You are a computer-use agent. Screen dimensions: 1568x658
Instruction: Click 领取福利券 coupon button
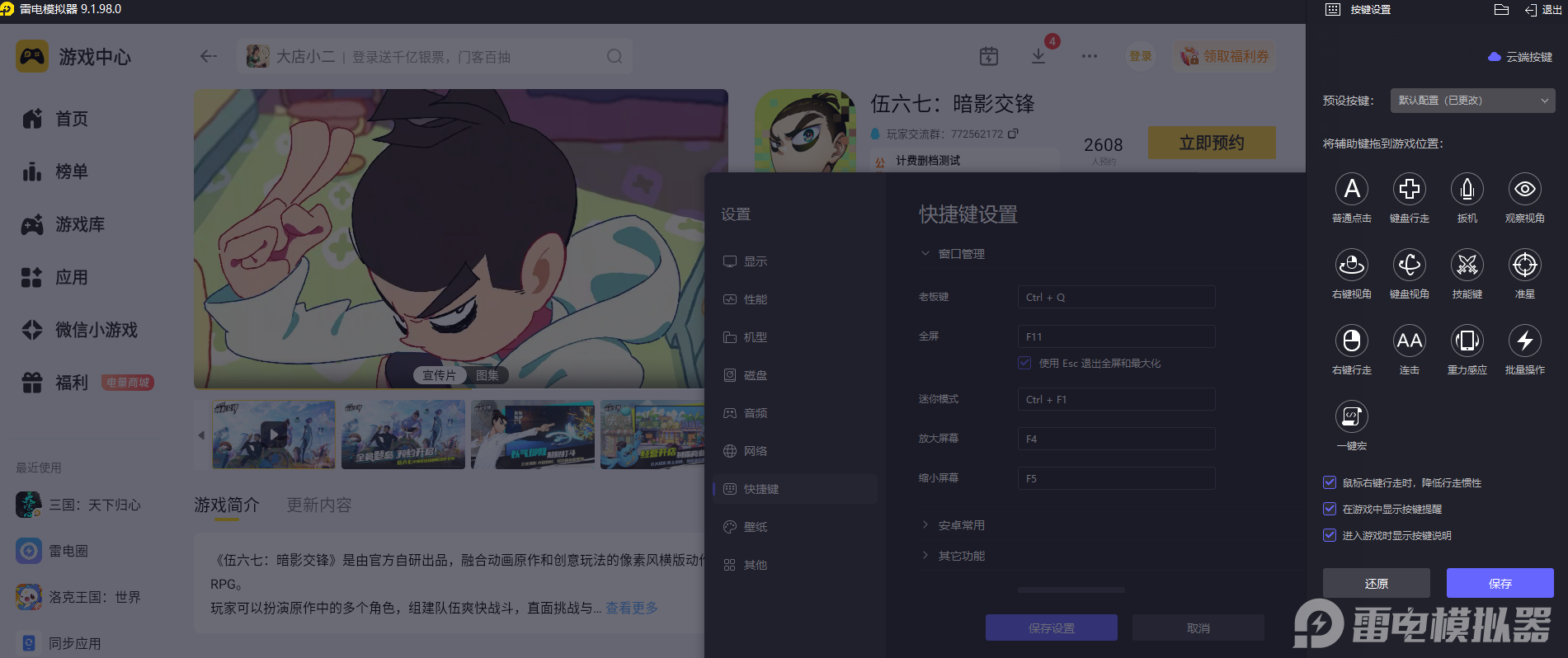1224,56
